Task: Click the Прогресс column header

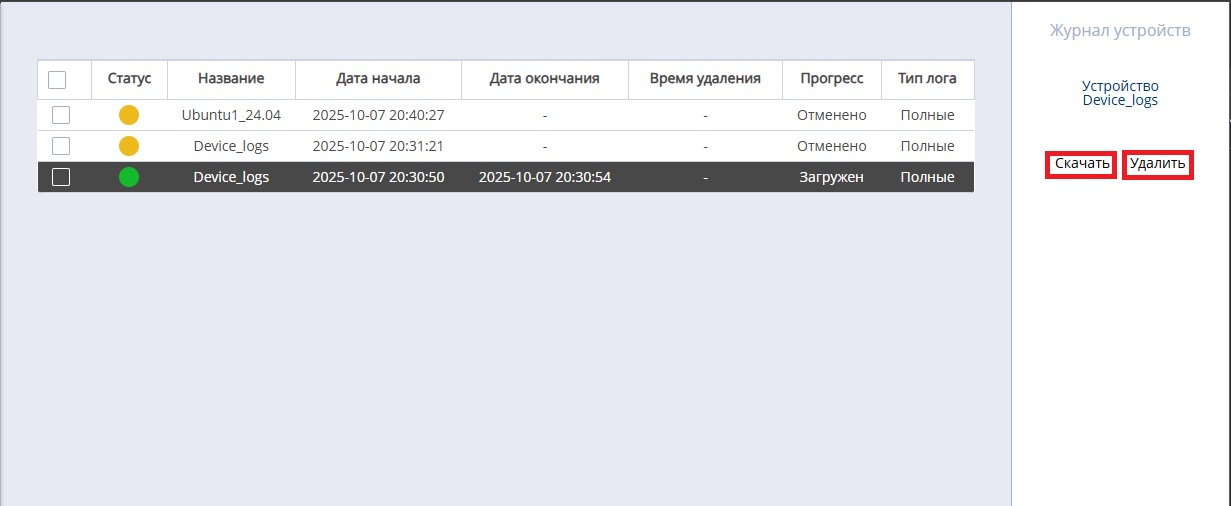Action: click(831, 78)
